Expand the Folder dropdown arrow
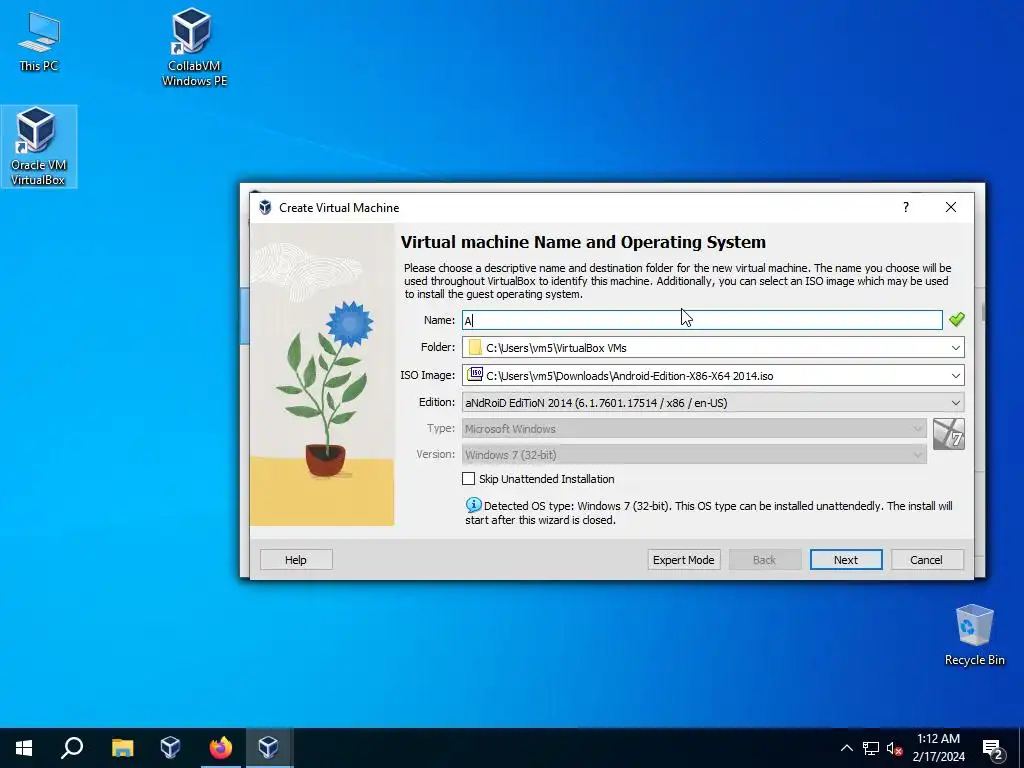 click(955, 348)
